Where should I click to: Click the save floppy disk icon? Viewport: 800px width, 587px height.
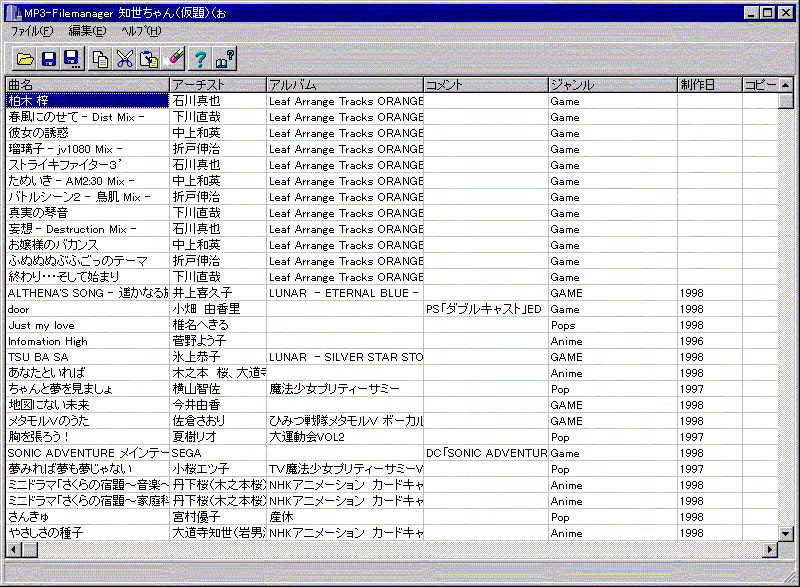click(48, 59)
